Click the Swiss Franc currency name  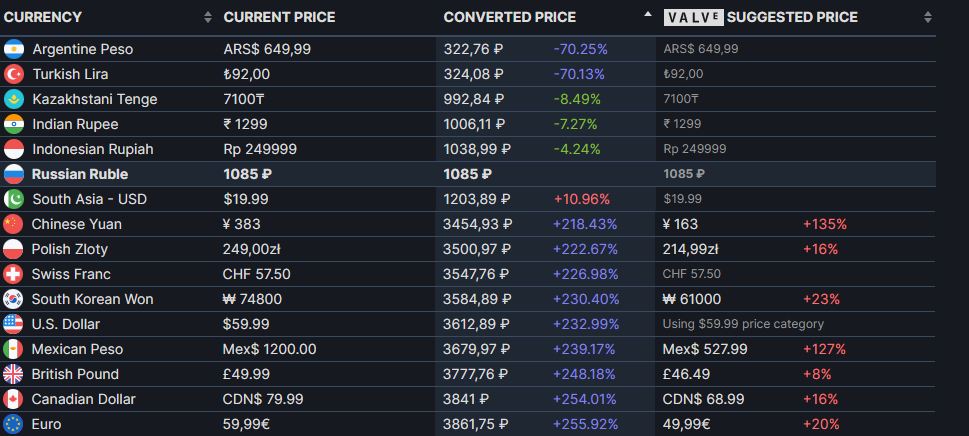(71, 274)
